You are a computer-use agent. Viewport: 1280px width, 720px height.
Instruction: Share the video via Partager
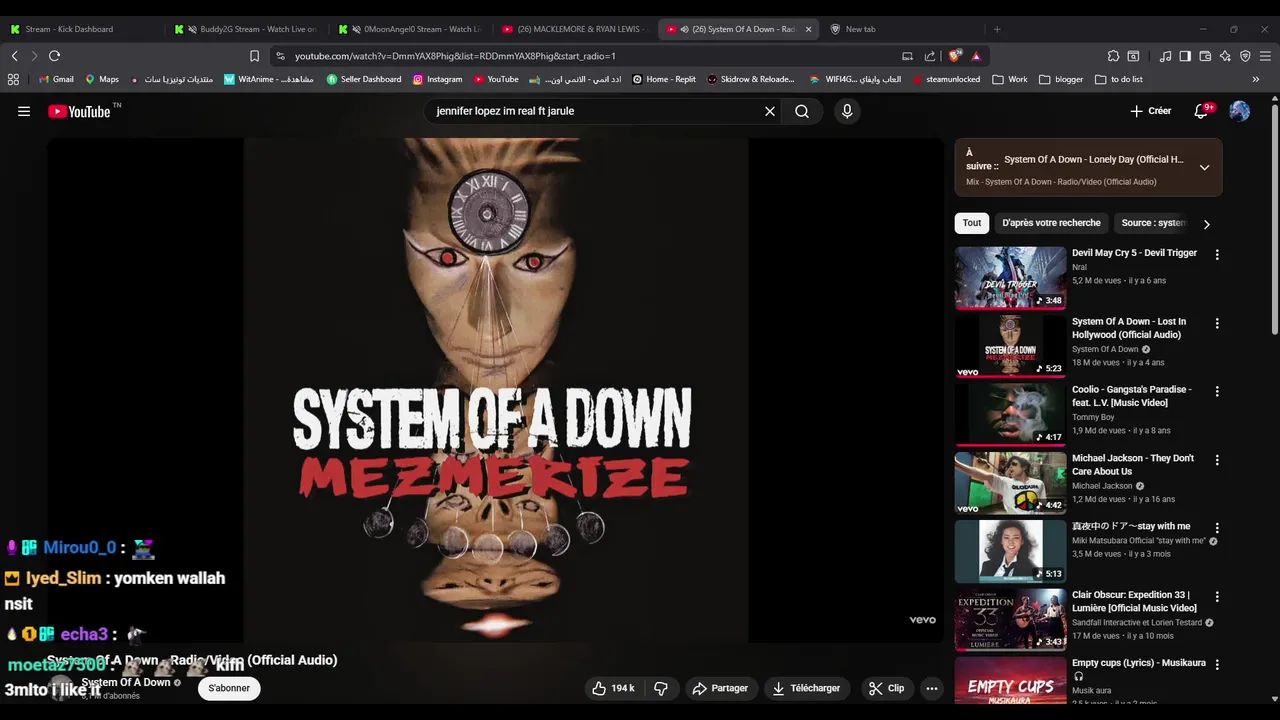coord(720,688)
